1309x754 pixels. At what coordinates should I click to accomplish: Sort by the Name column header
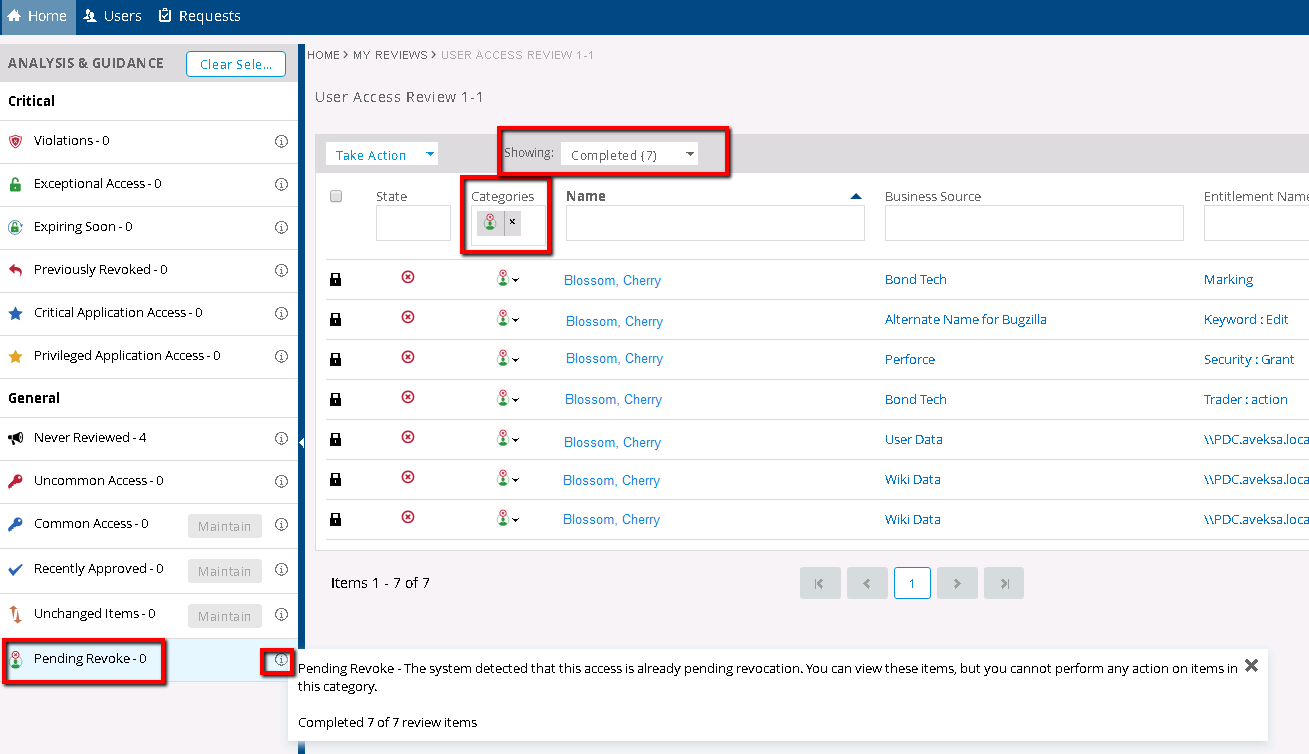coord(586,196)
